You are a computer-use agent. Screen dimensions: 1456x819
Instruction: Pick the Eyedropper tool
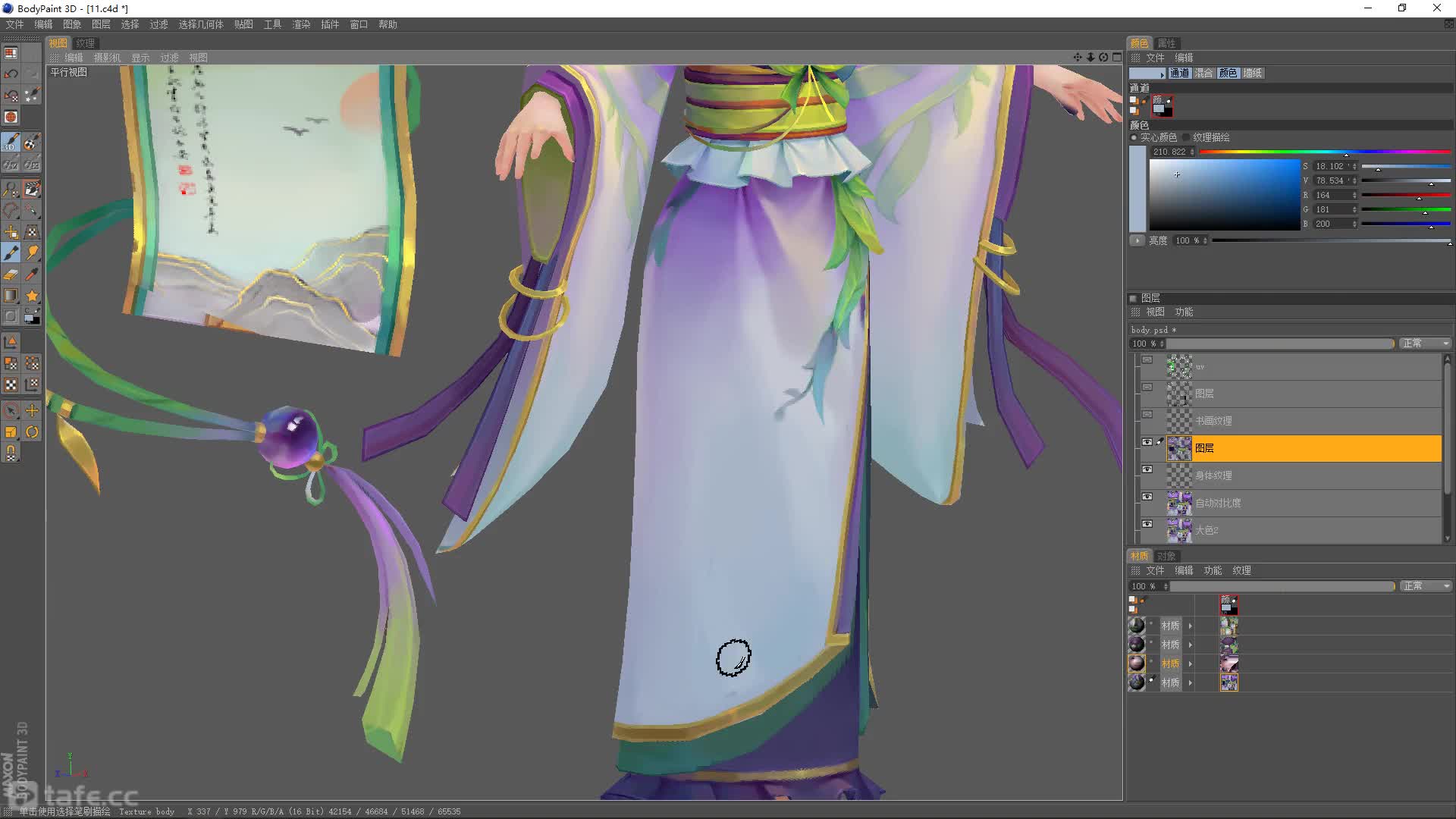pyautogui.click(x=32, y=275)
